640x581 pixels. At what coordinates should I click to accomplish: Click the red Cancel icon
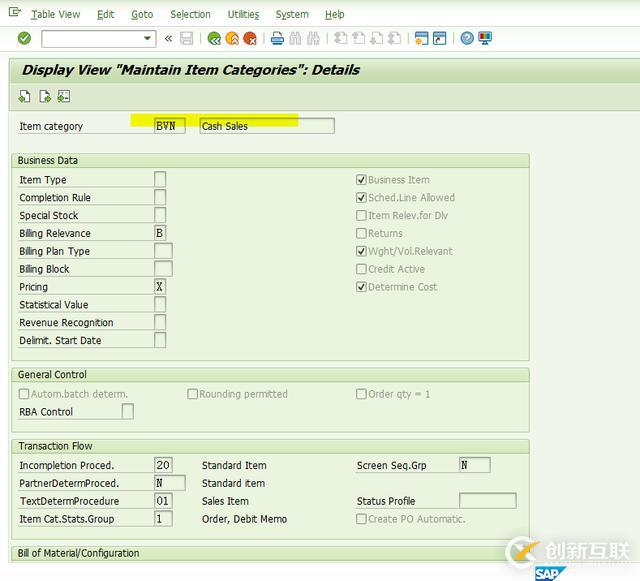tap(250, 39)
